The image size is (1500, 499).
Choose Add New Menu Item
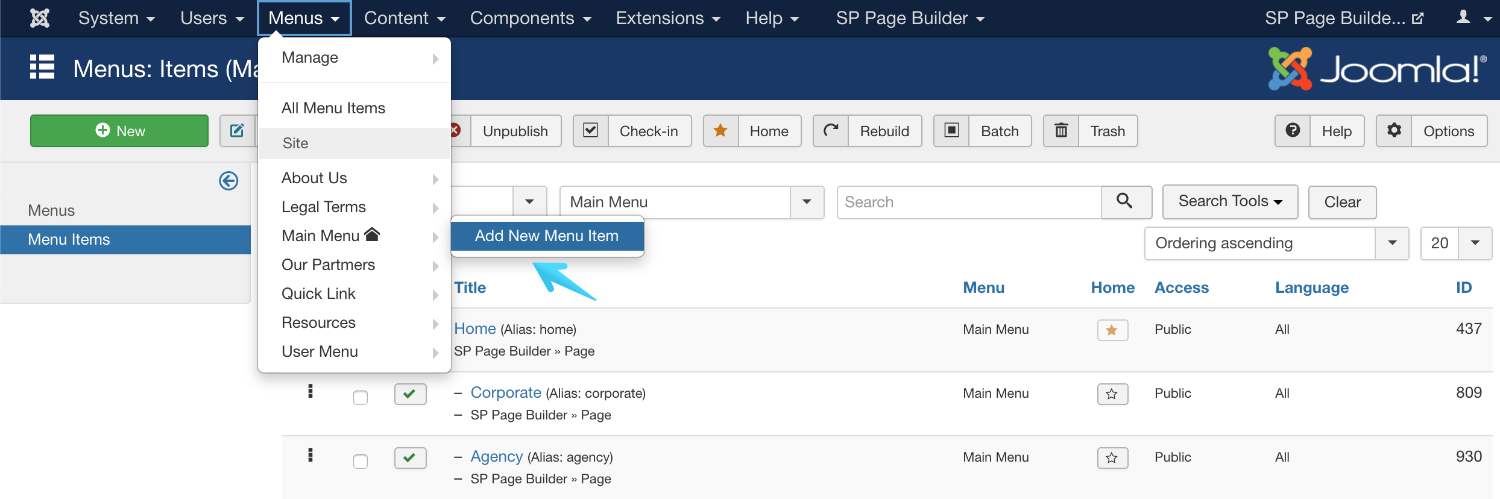click(x=546, y=236)
